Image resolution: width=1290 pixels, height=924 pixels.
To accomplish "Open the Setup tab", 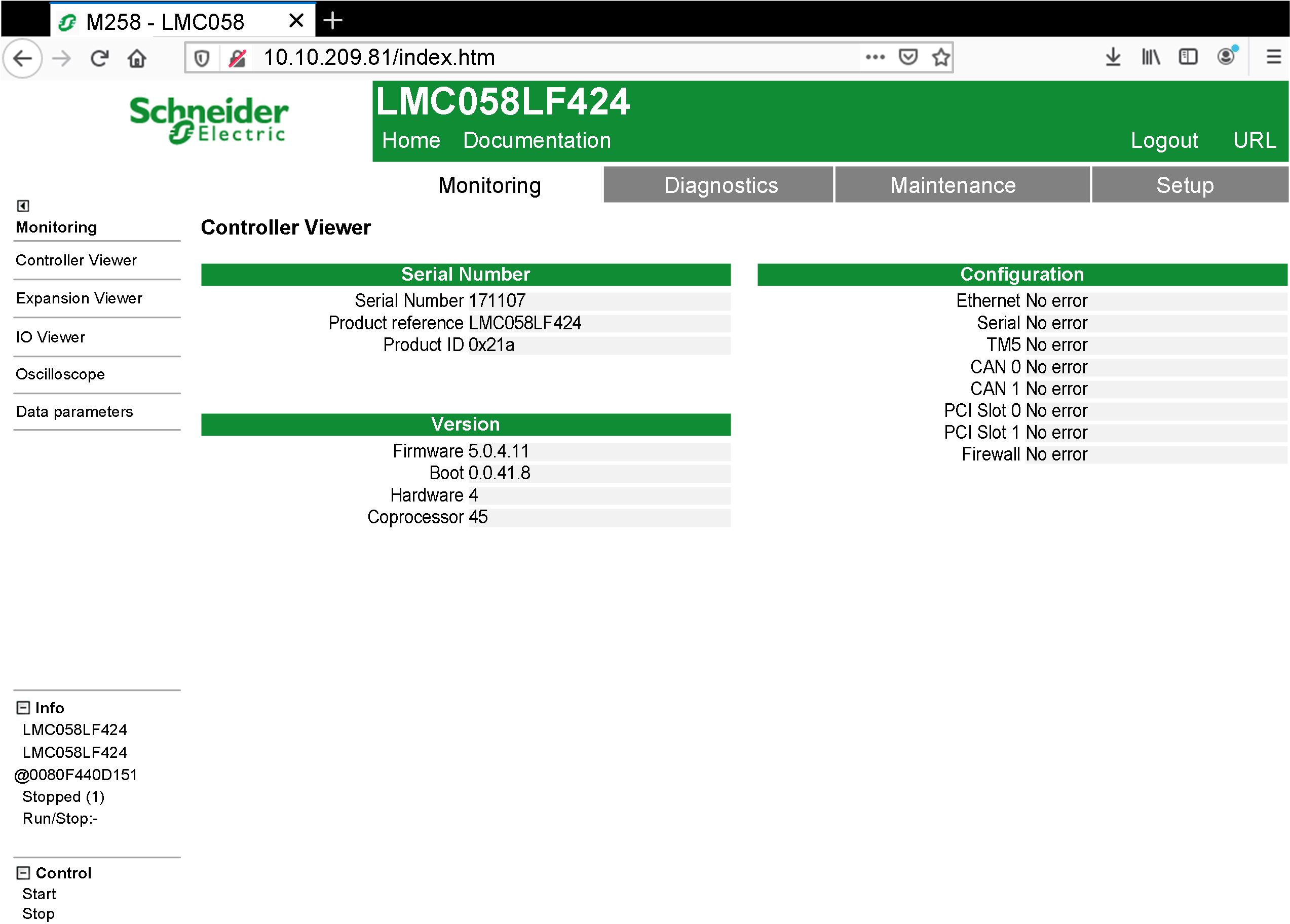I will pyautogui.click(x=1185, y=185).
